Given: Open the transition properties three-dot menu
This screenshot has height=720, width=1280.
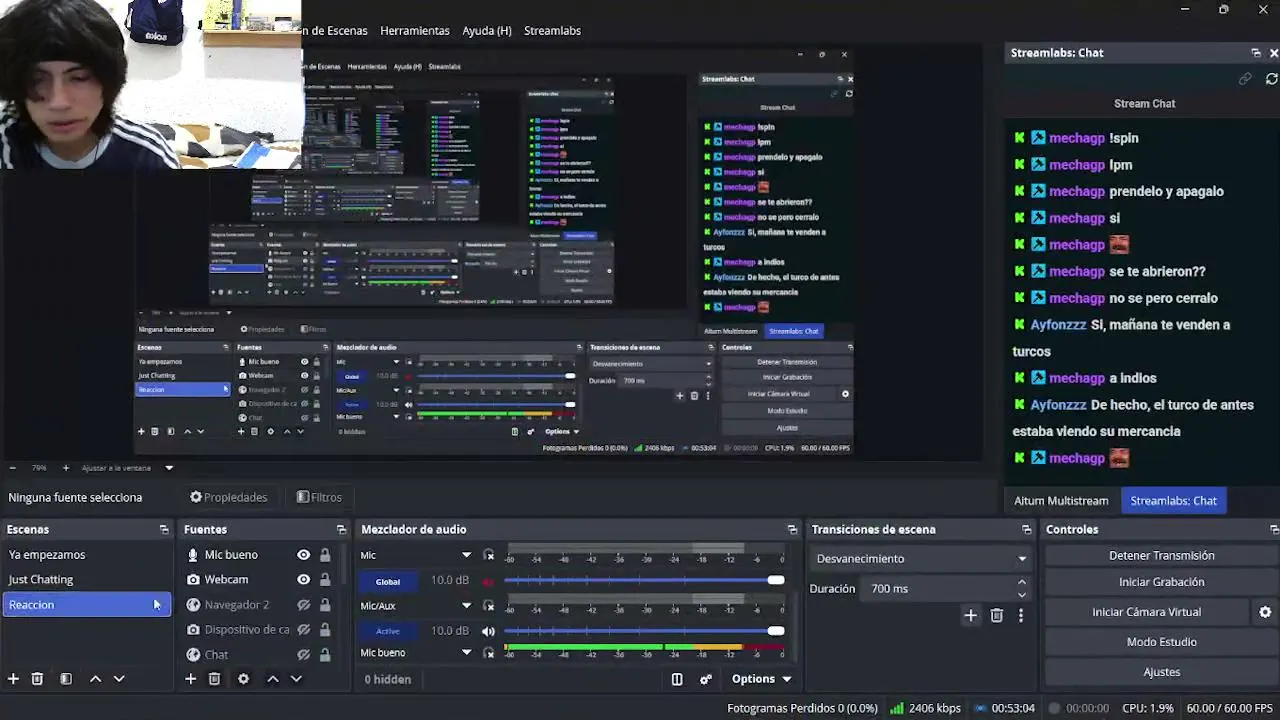Looking at the screenshot, I should pyautogui.click(x=1021, y=616).
